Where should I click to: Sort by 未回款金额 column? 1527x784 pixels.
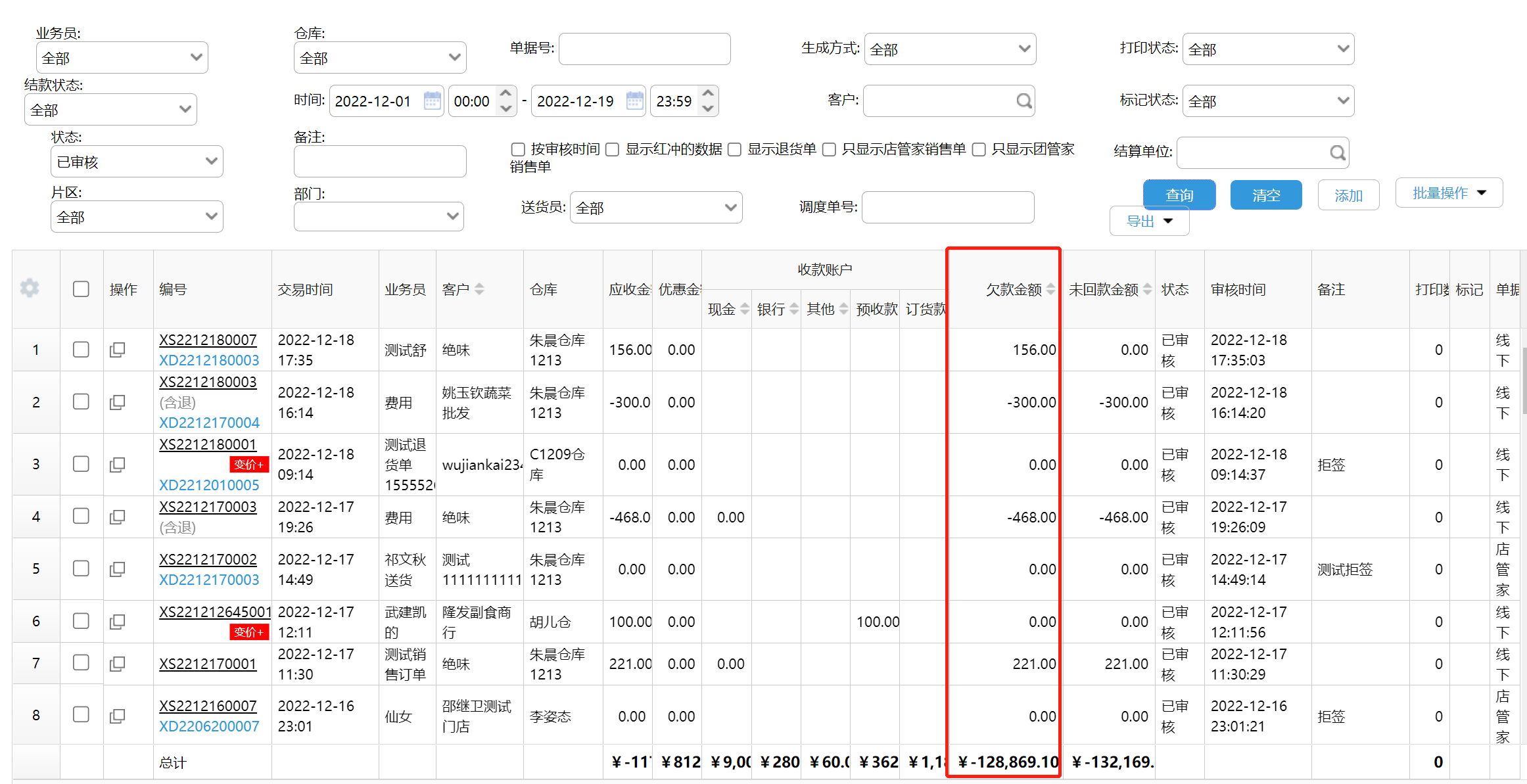tap(1147, 289)
